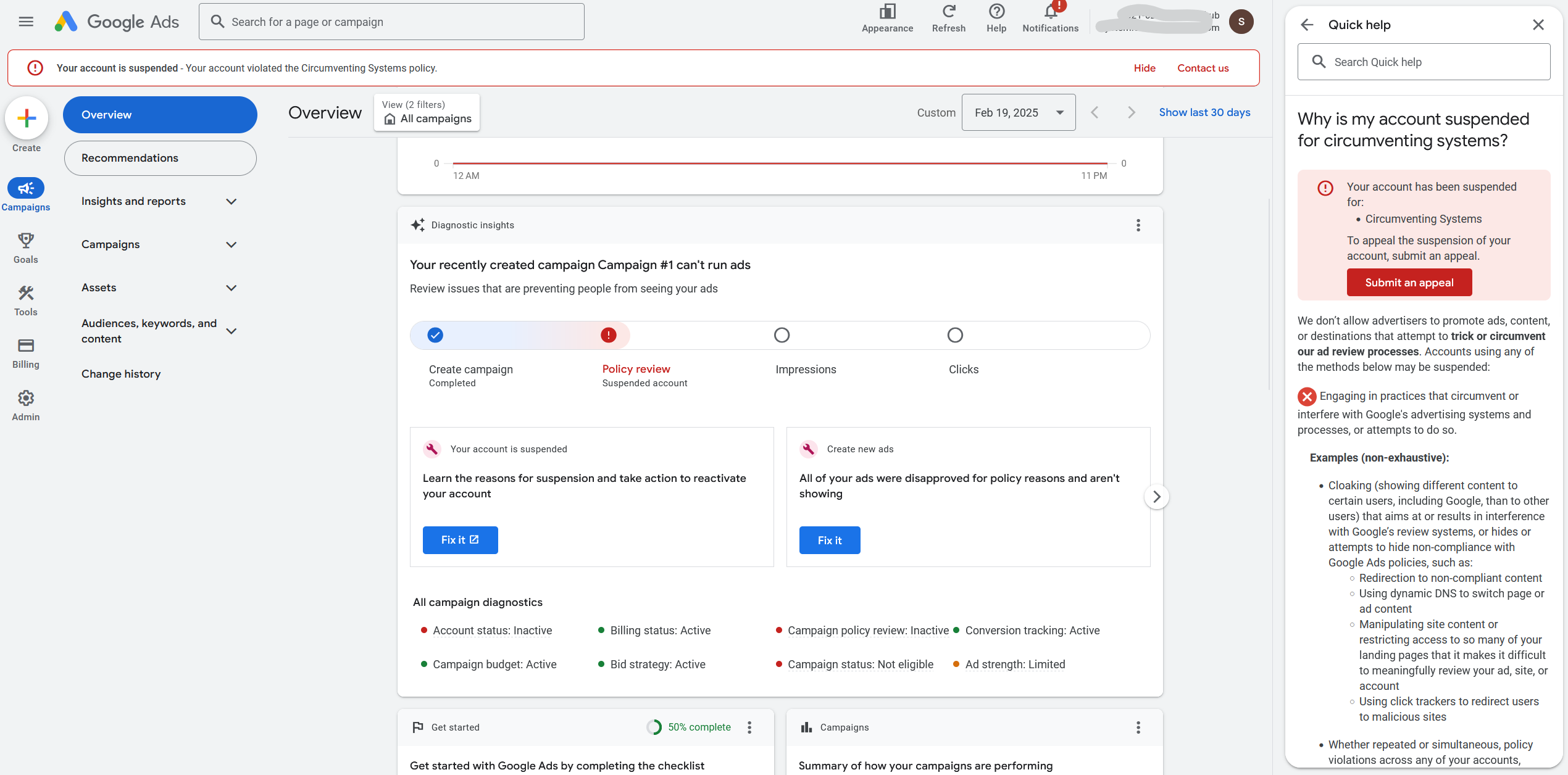
Task: Select the Overview nav item
Action: 160,115
